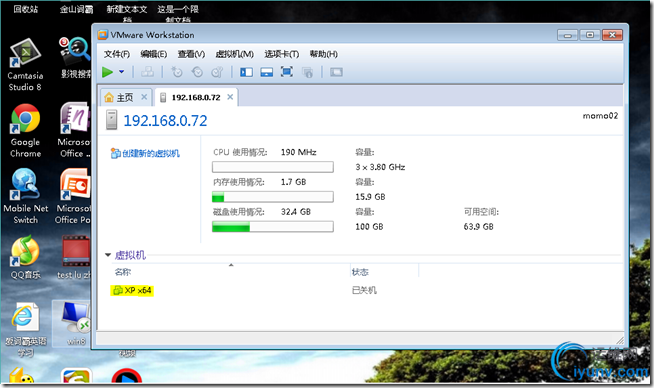The height and width of the screenshot is (388, 654).
Task: Collapse the 虚拟机 section
Action: coord(108,255)
